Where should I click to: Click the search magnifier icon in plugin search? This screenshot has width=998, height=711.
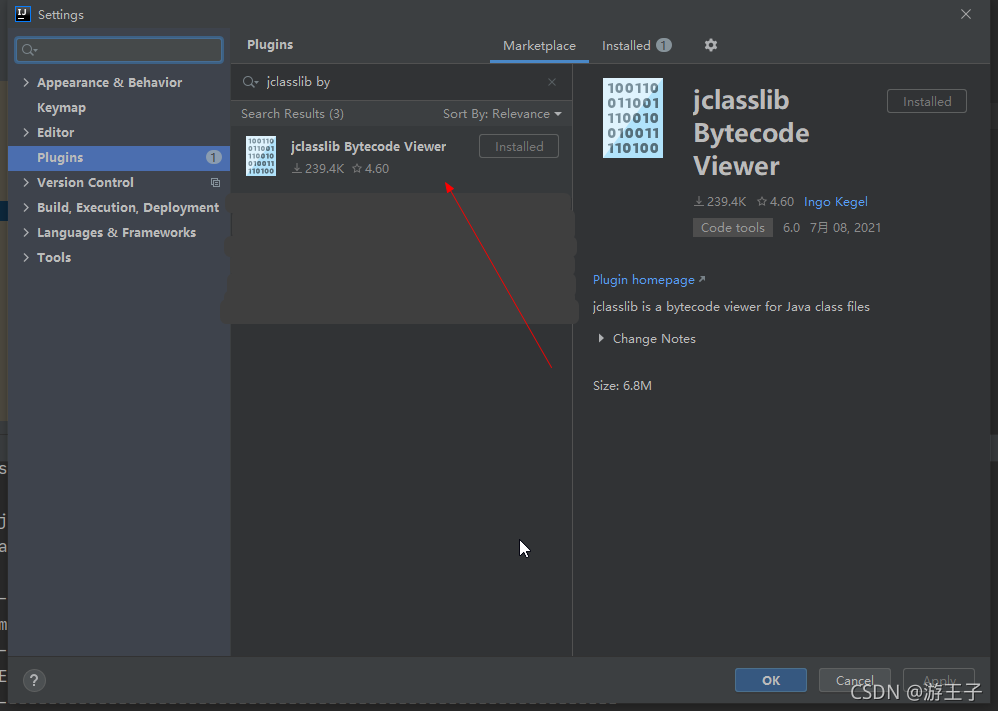pyautogui.click(x=250, y=82)
